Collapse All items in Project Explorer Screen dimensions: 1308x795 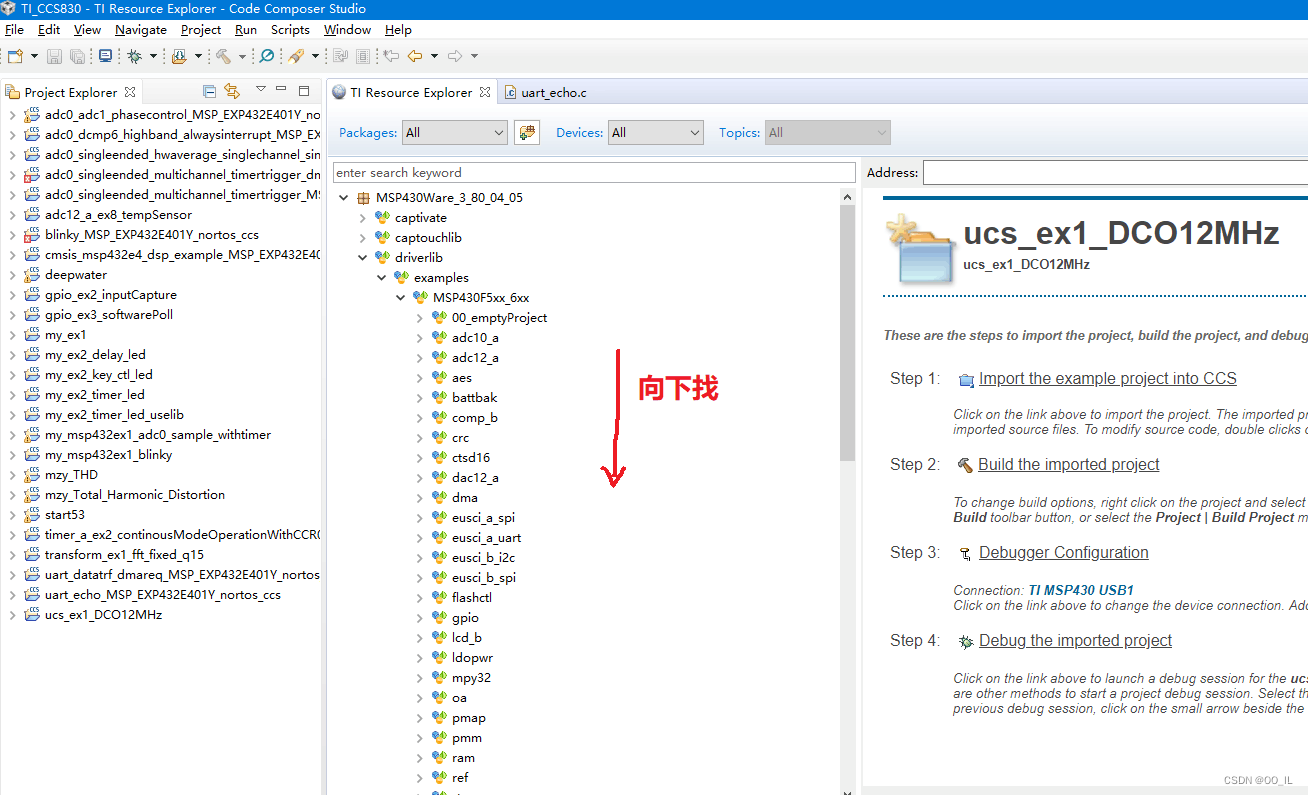208,90
